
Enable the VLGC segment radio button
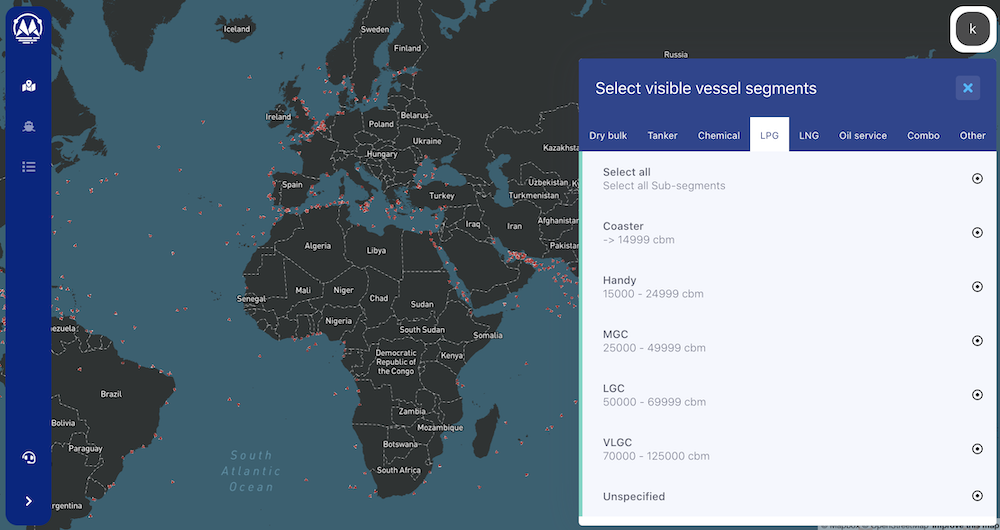click(x=977, y=448)
